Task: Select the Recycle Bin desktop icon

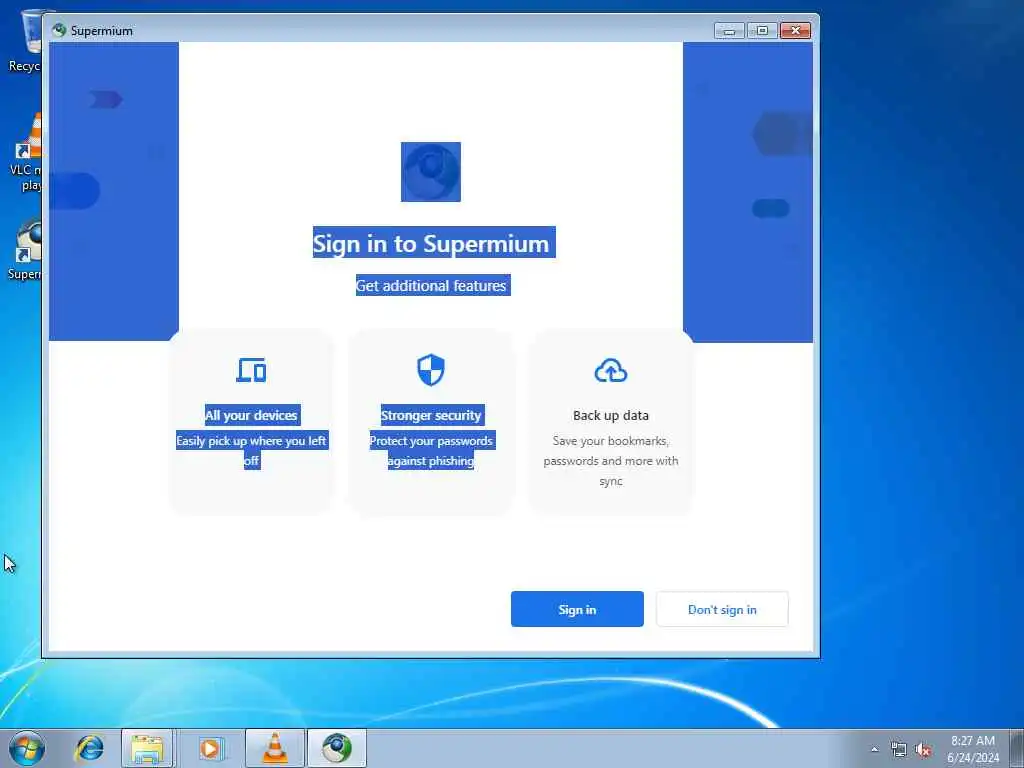Action: tap(24, 41)
